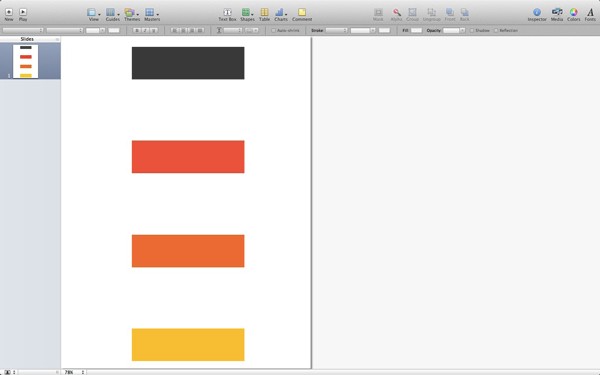
Task: Open the Masters slide menu
Action: (x=152, y=15)
